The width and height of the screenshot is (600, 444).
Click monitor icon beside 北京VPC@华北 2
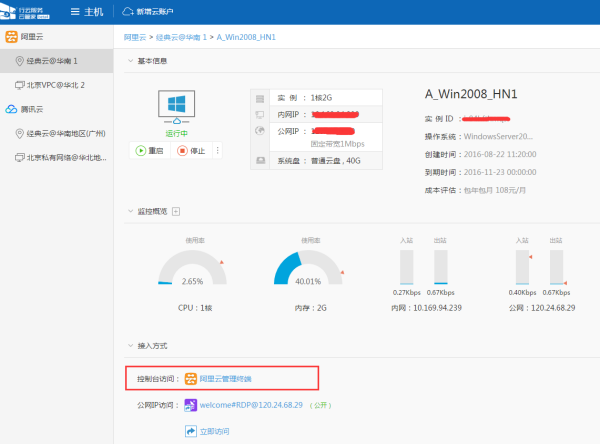[x=20, y=85]
